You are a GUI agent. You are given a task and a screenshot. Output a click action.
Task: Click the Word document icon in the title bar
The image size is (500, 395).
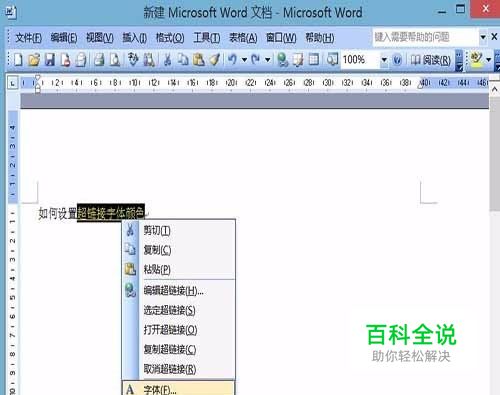(x=11, y=12)
